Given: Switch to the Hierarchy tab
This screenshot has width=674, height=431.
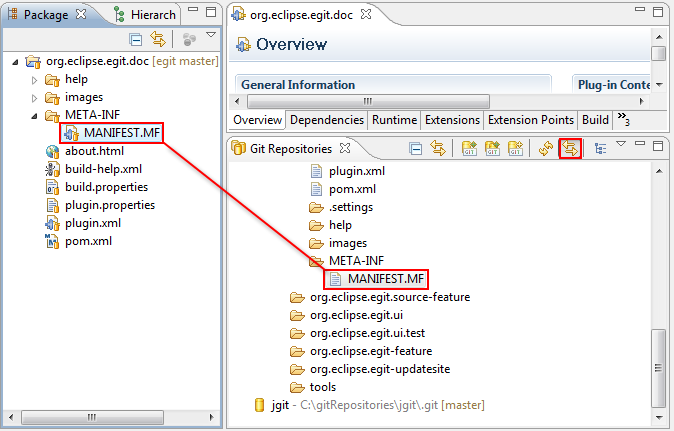Looking at the screenshot, I should pos(153,15).
